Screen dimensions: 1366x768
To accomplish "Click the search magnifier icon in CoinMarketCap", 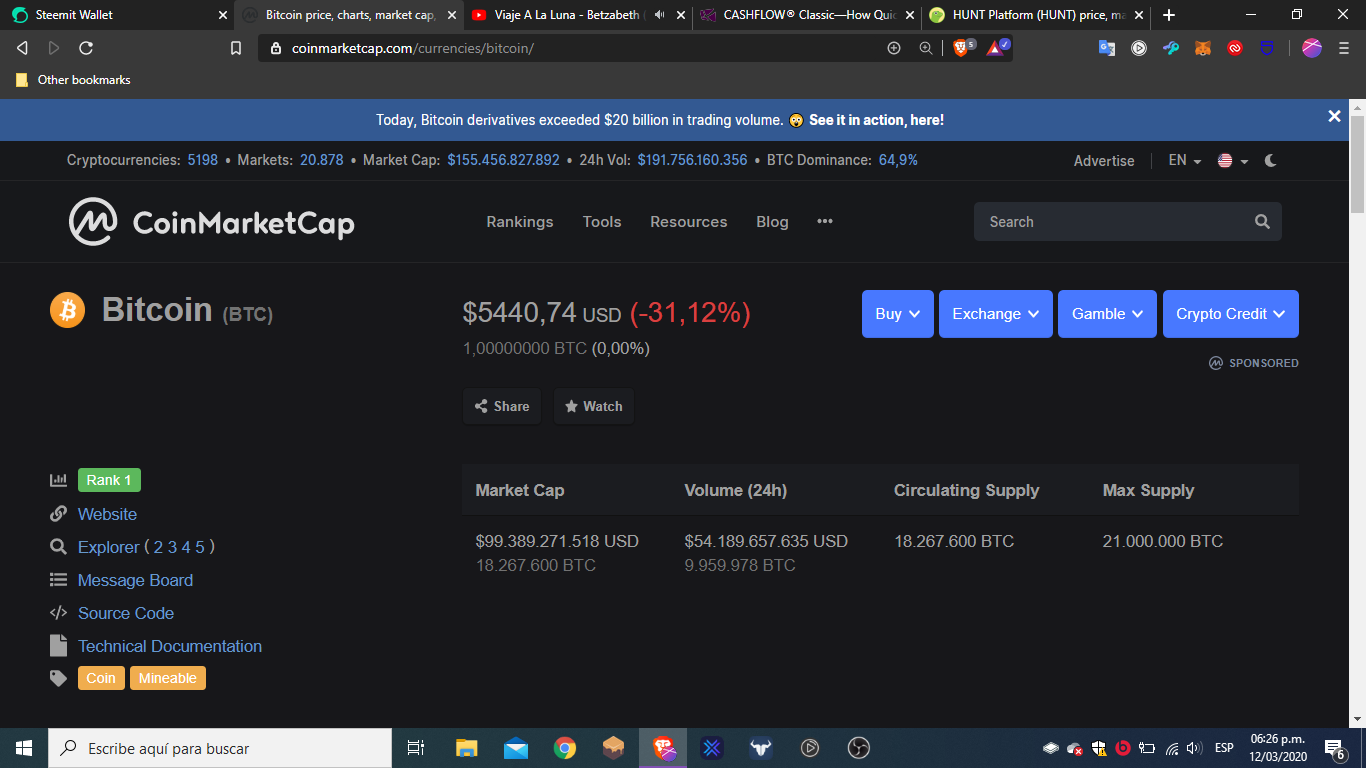I will (x=1262, y=222).
